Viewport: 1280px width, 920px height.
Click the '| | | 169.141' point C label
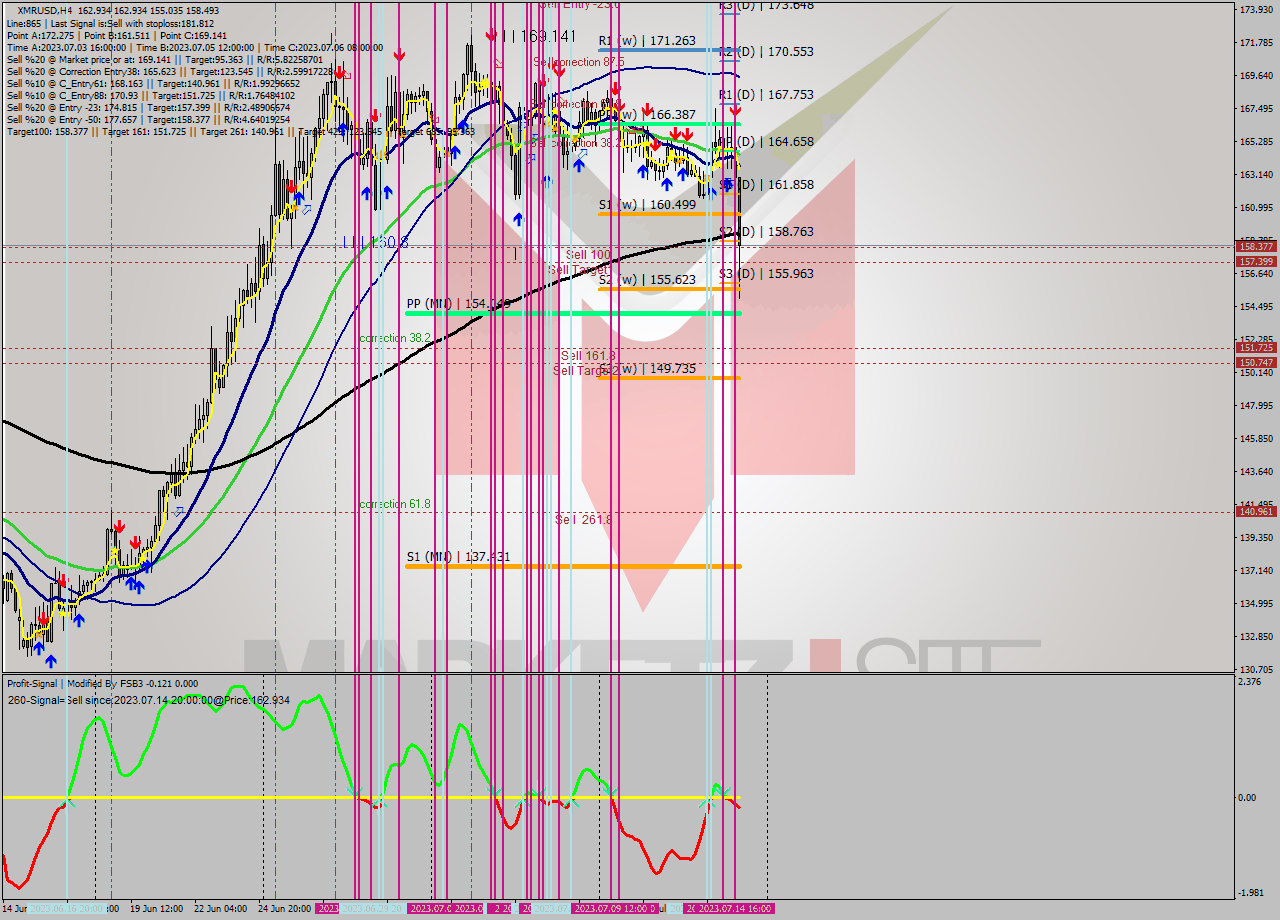tap(539, 36)
